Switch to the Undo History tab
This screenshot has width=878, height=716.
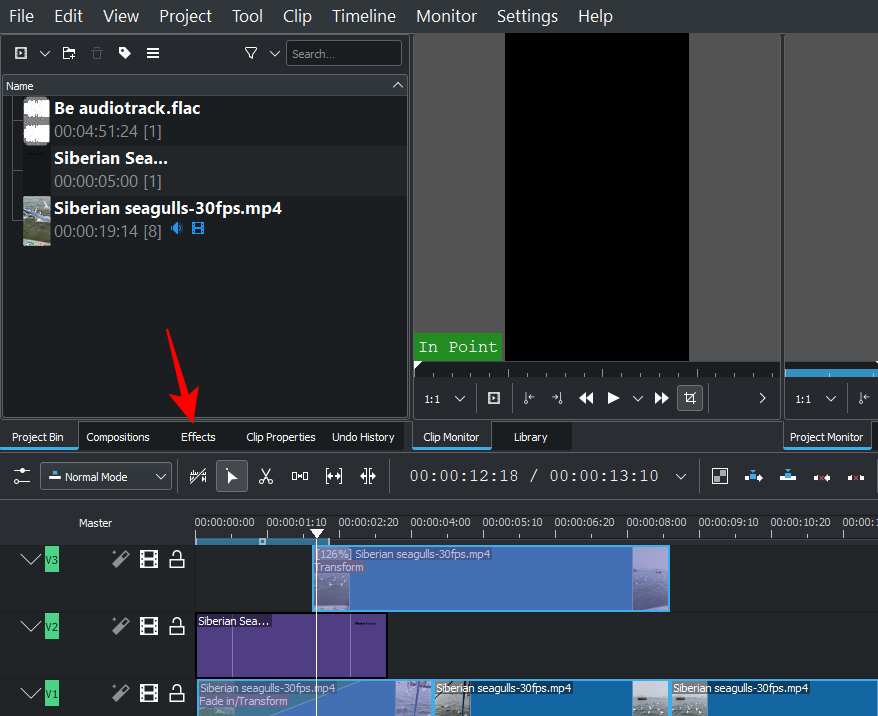363,437
